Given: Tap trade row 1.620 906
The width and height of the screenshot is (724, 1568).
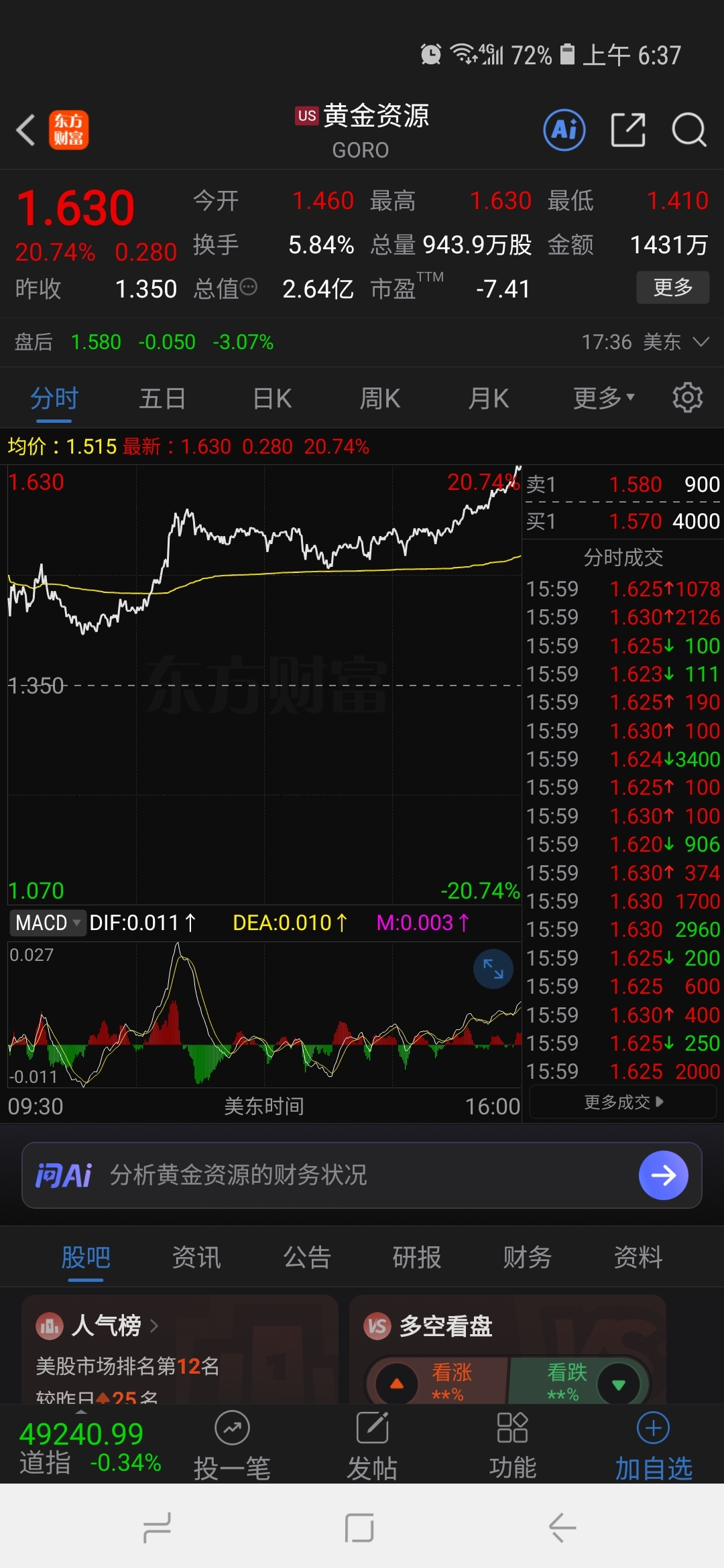Looking at the screenshot, I should pos(623,844).
